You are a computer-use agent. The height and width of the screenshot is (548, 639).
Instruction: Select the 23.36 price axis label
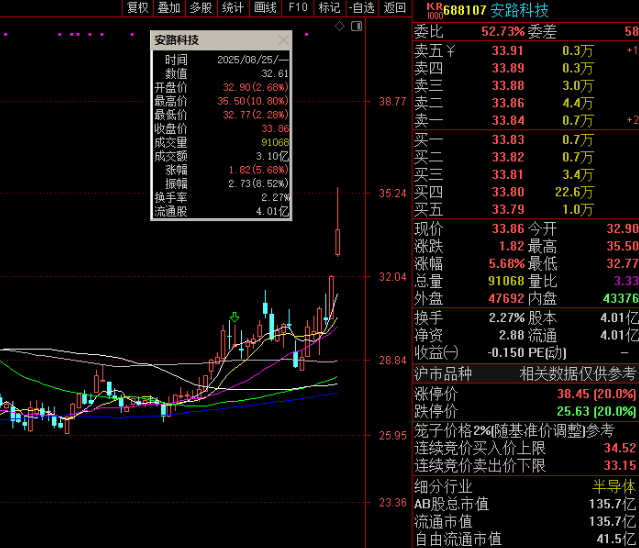pyautogui.click(x=392, y=503)
